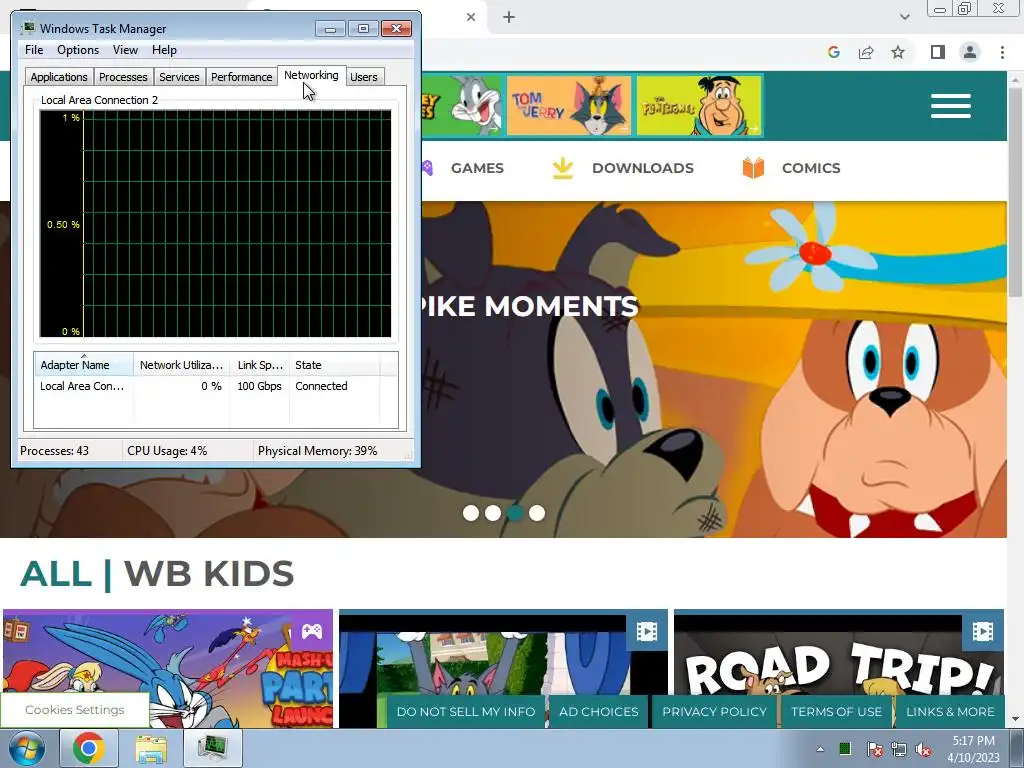1024x768 pixels.
Task: Open the TERMS OF USE link
Action: tap(837, 712)
